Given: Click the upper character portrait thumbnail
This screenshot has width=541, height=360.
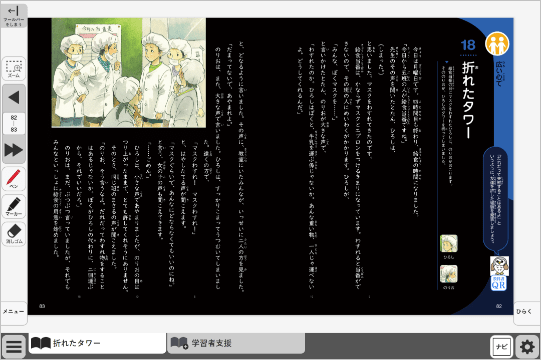Looking at the screenshot, I should click(x=449, y=243).
